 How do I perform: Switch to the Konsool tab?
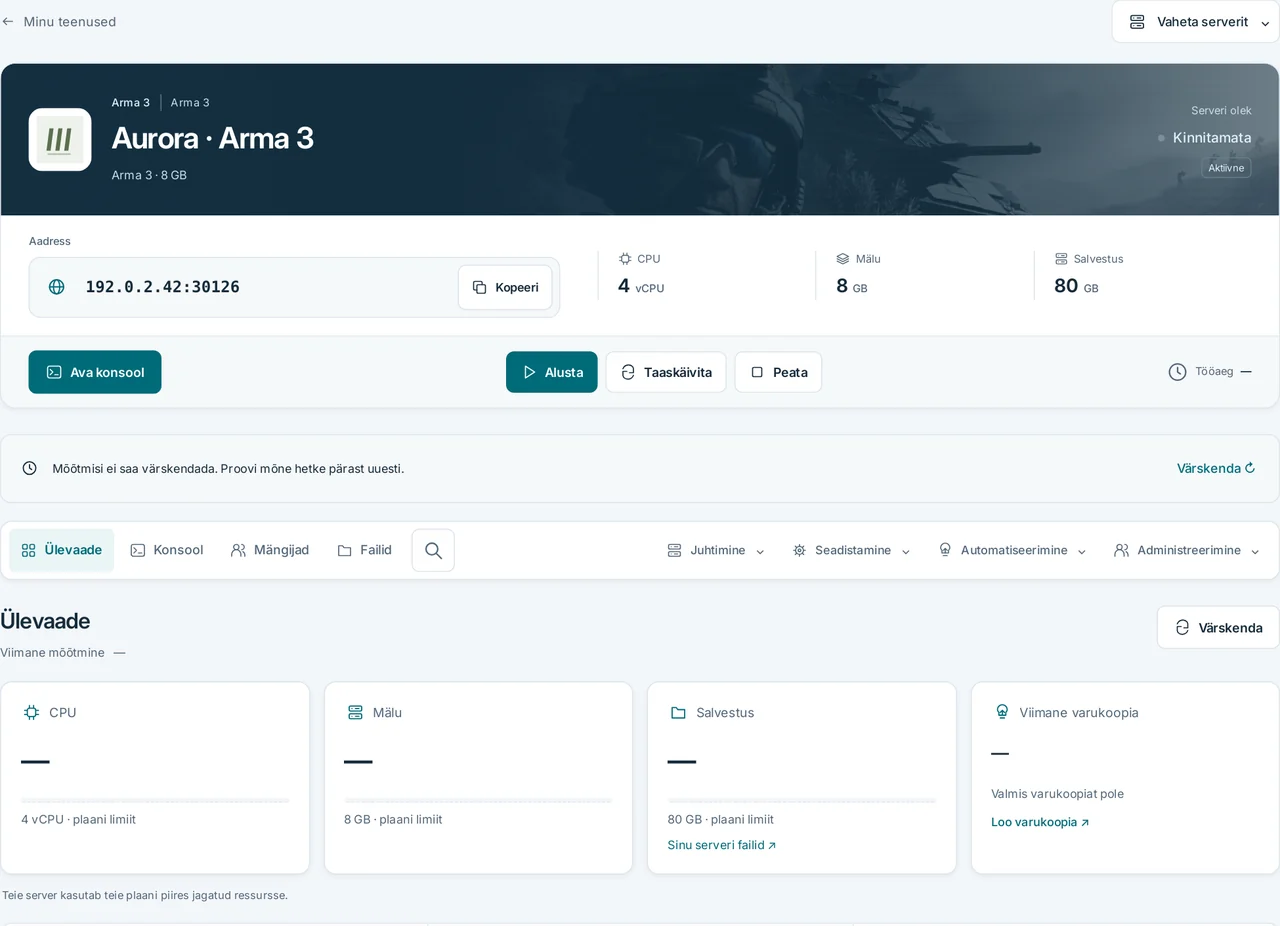point(167,550)
